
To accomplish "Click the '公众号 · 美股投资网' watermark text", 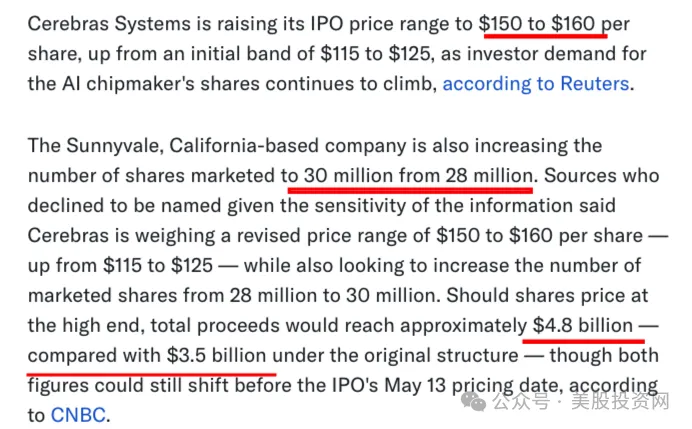I will [581, 402].
